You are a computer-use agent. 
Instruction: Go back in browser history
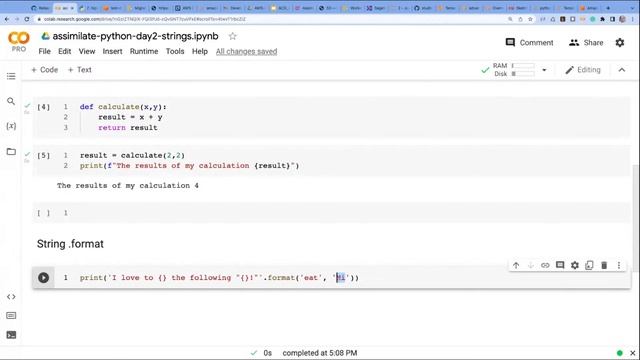click(7, 19)
